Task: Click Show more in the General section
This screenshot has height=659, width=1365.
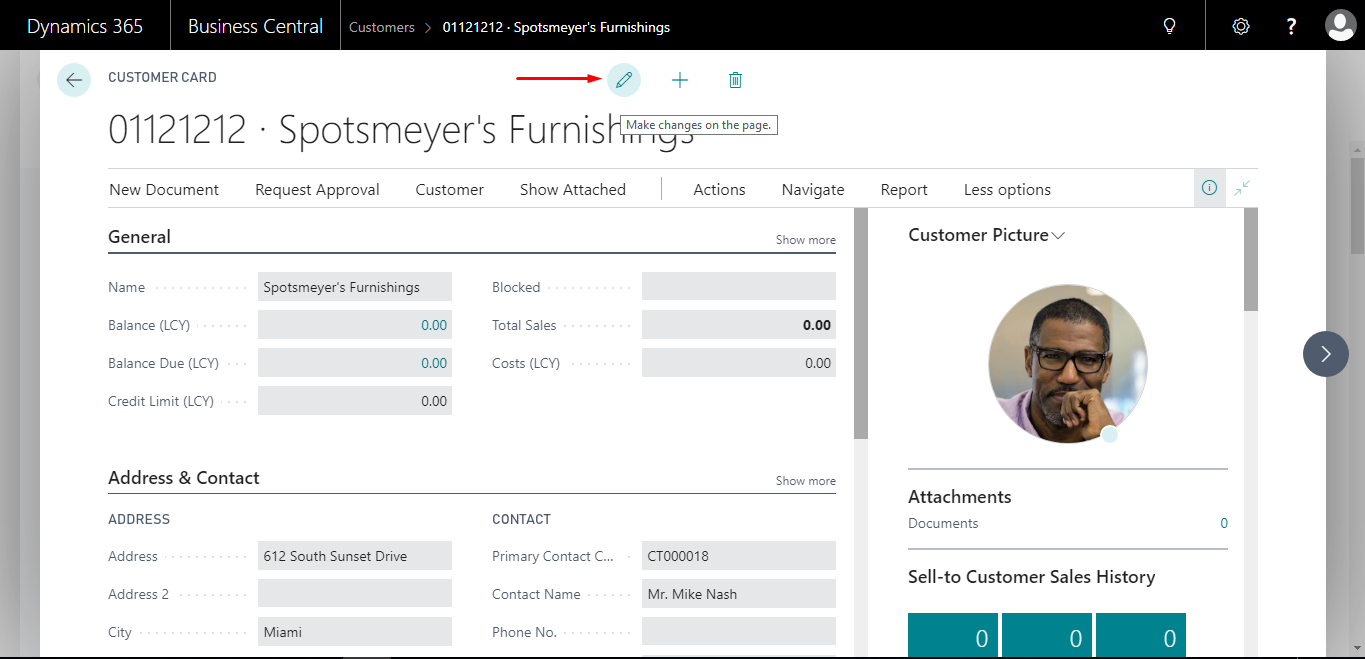Action: pyautogui.click(x=806, y=240)
